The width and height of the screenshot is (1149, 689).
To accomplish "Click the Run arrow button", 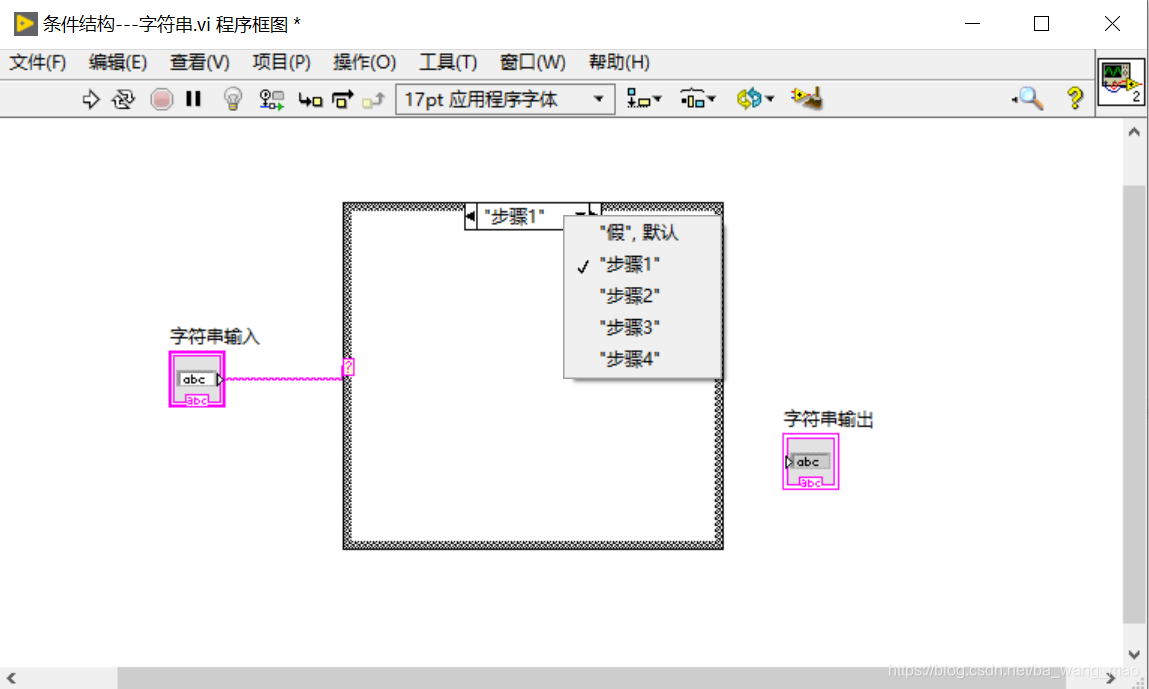I will (91, 99).
